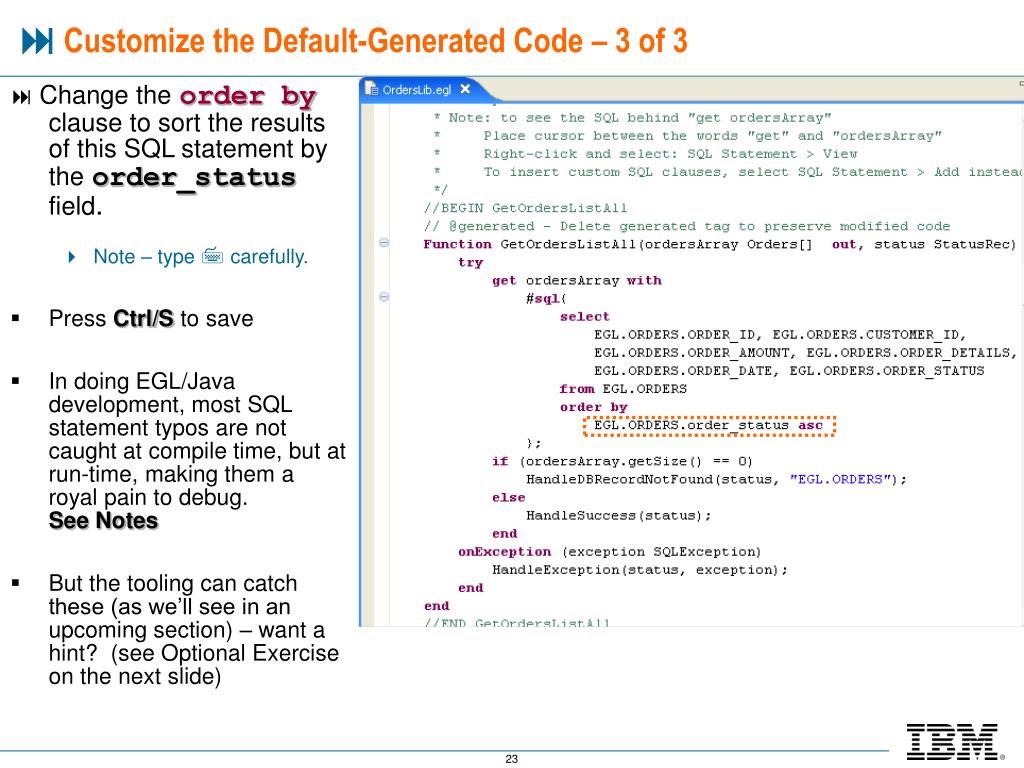Close the OrdersLib.egl tab
Image resolution: width=1024 pixels, height=768 pixels.
pyautogui.click(x=465, y=89)
